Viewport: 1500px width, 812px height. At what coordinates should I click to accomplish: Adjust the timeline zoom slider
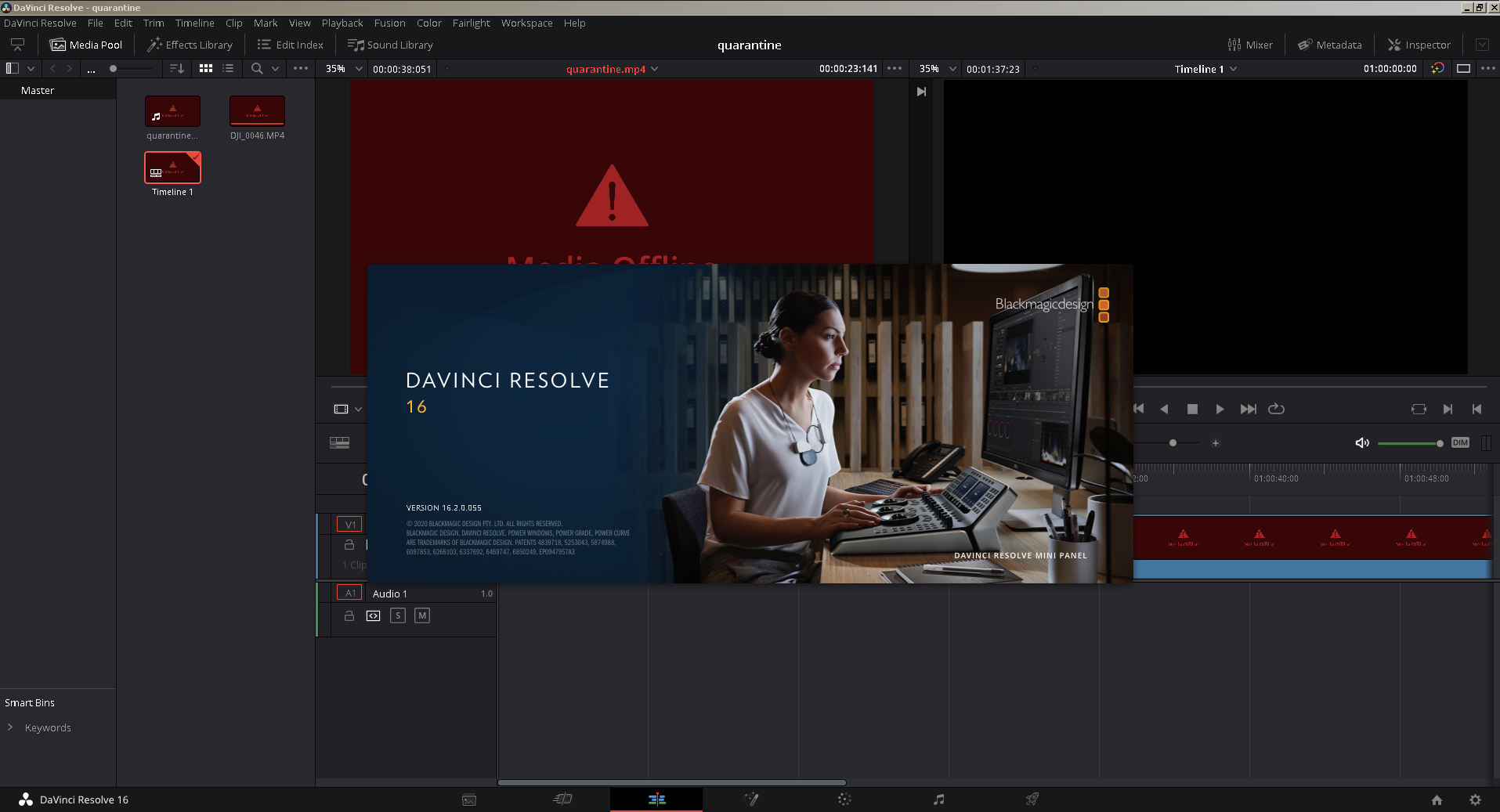point(1173,443)
